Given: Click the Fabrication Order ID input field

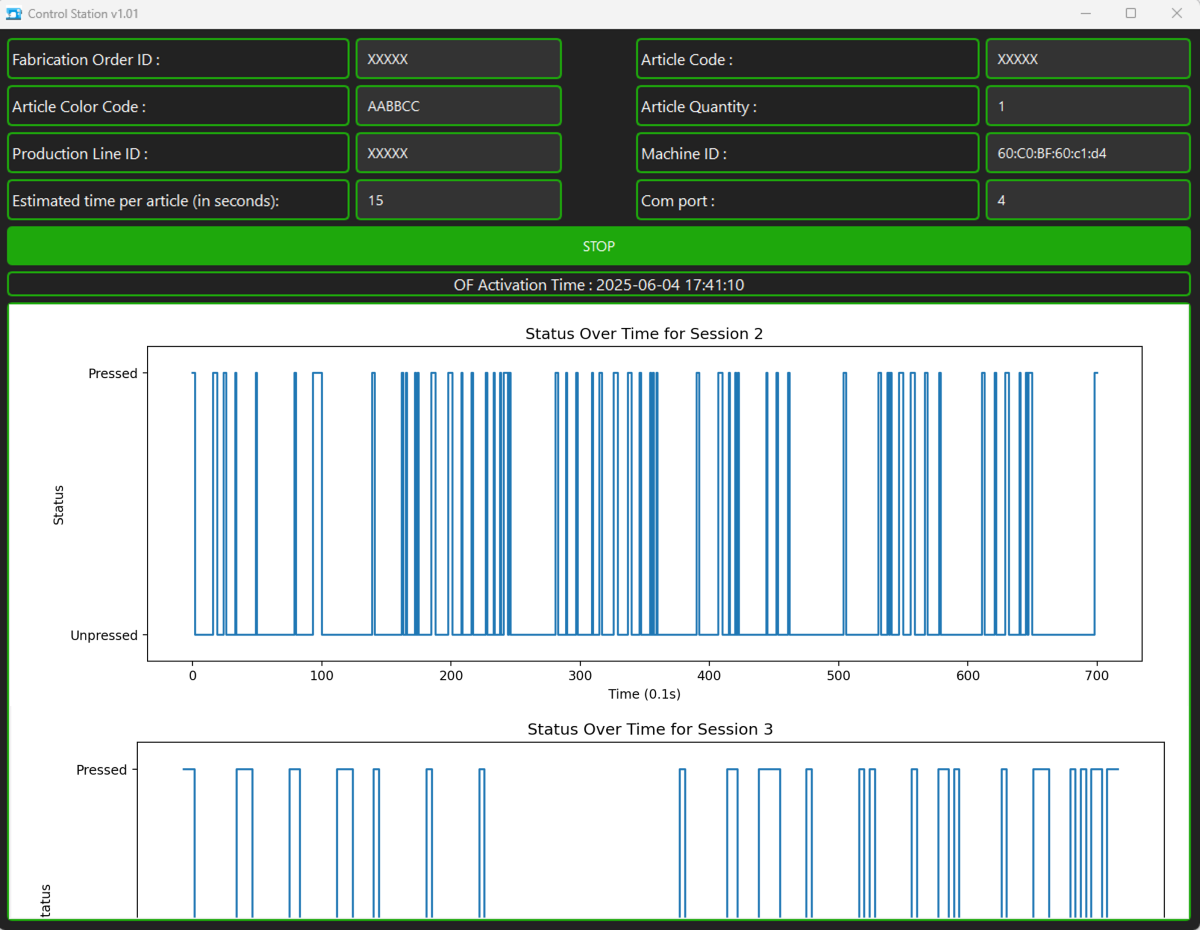Looking at the screenshot, I should pos(458,59).
